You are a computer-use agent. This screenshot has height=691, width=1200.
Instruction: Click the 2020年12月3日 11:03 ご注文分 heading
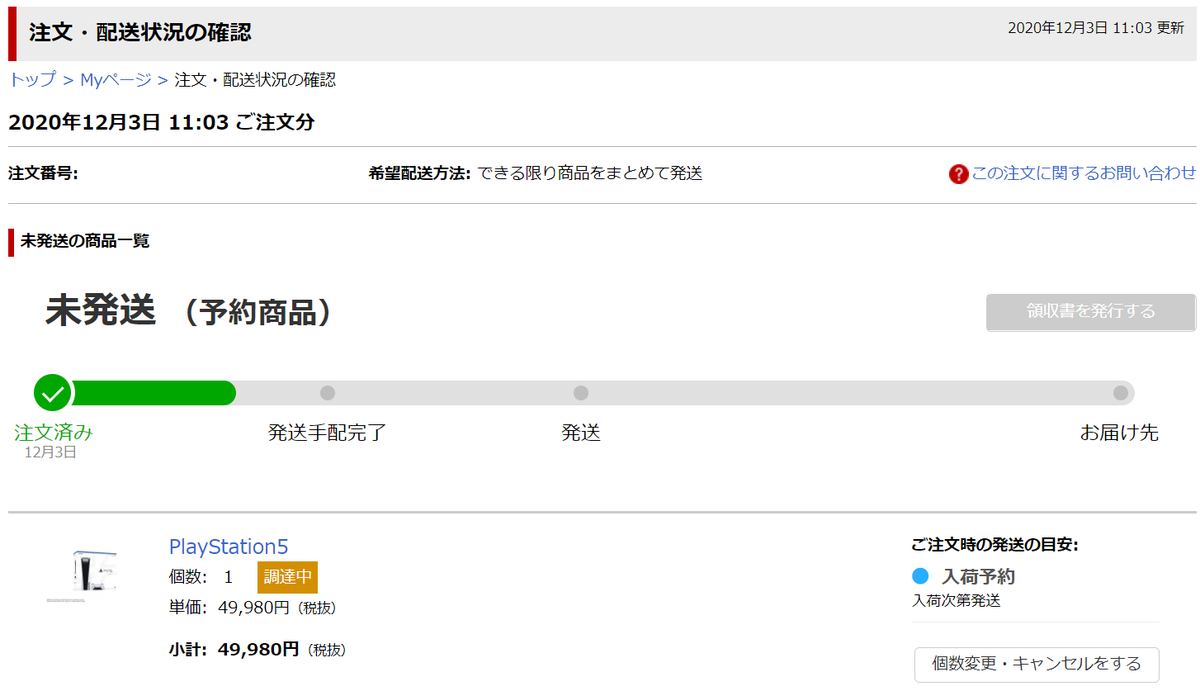coord(161,123)
